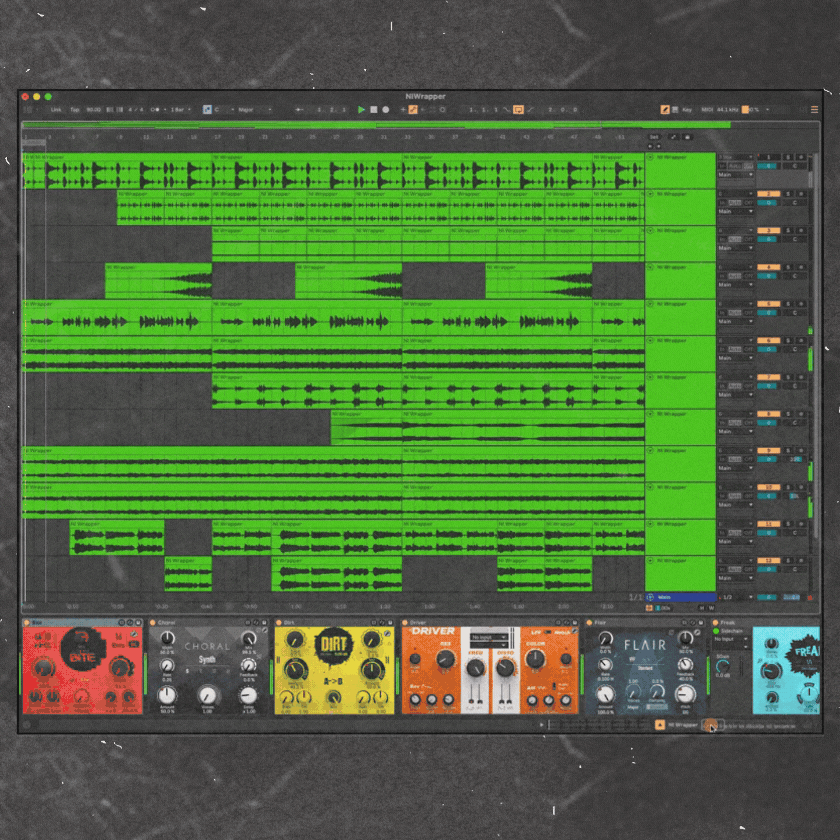The image size is (840, 840).
Task: Solo track 5 with S button
Action: (x=788, y=304)
